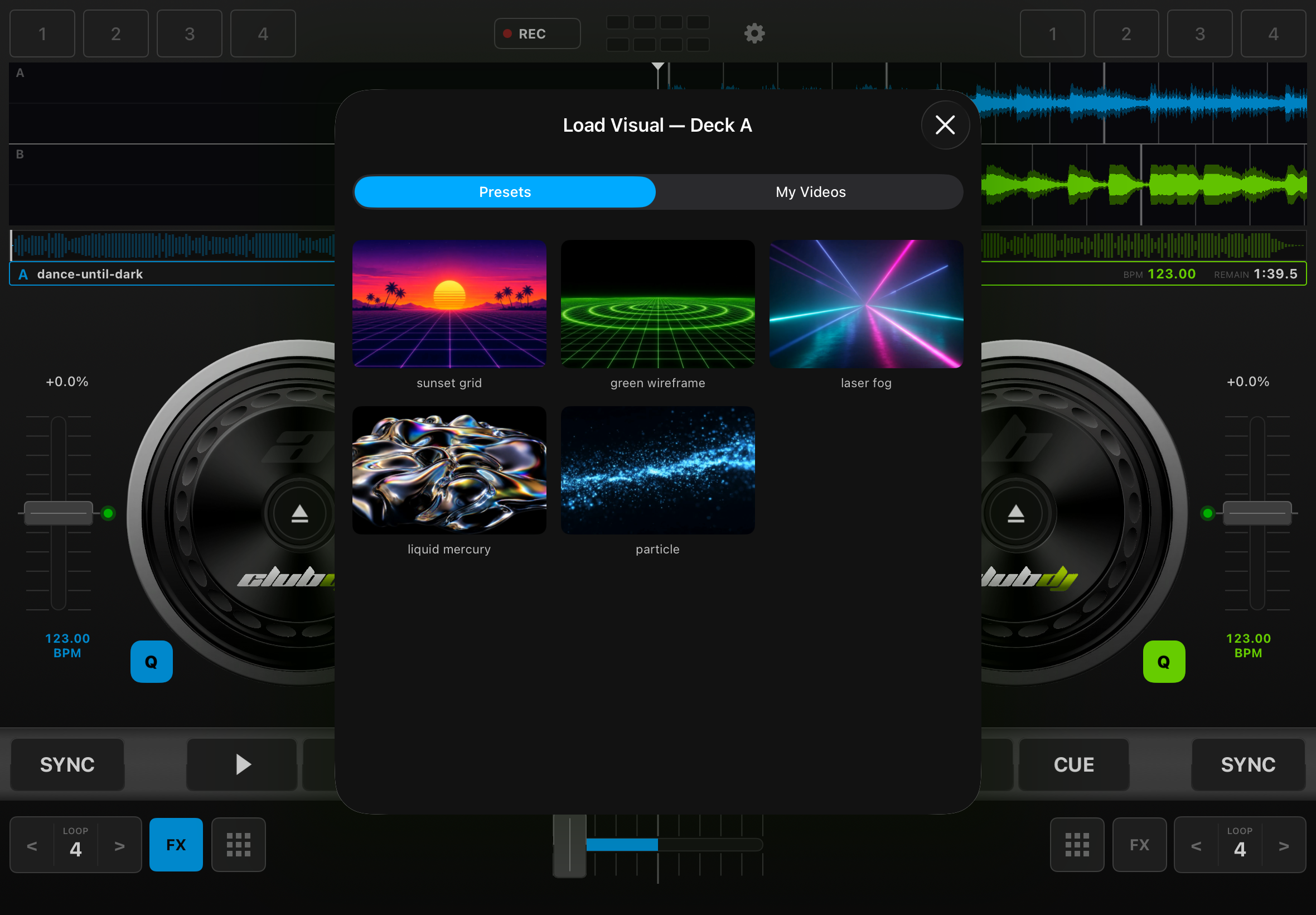Viewport: 1316px width, 915px height.
Task: Switch to the Presets tab
Action: [505, 192]
